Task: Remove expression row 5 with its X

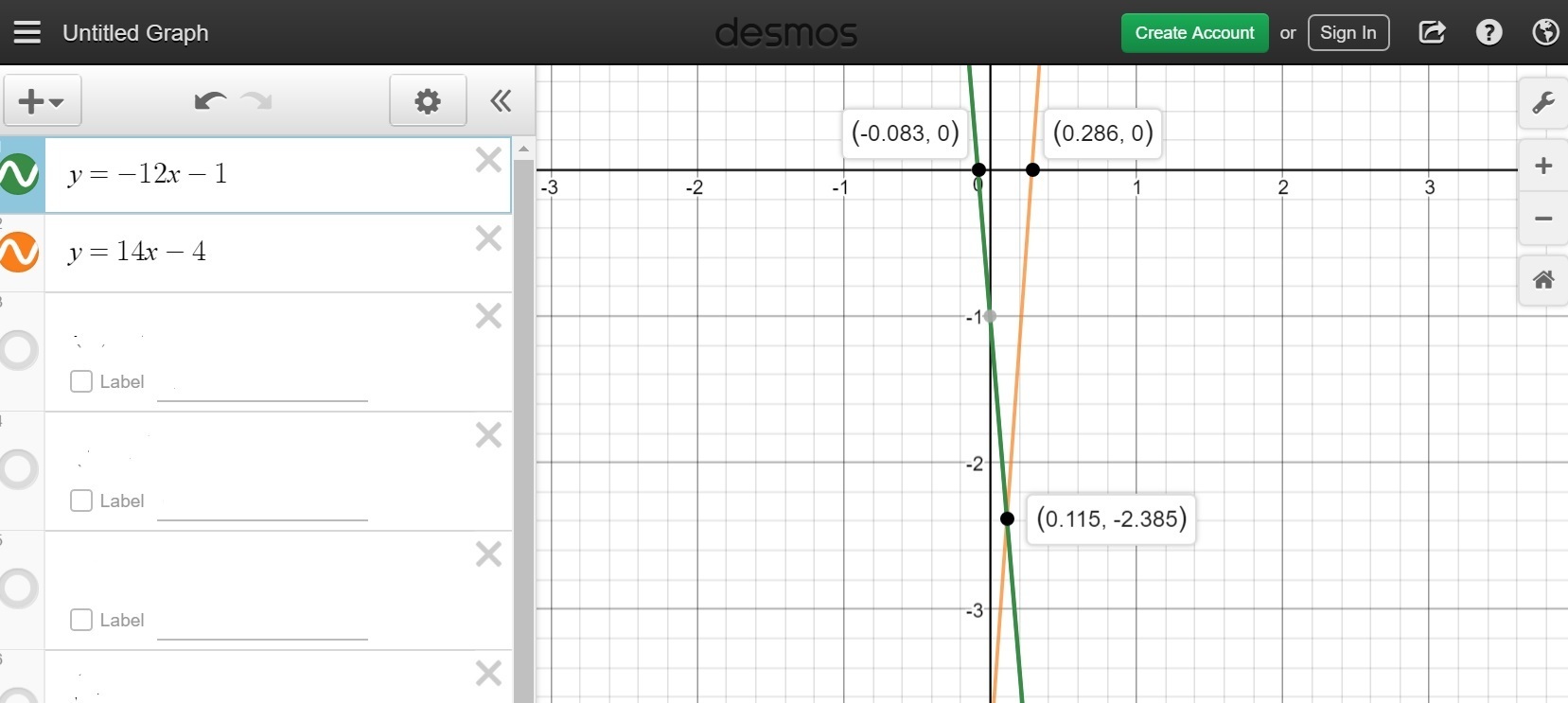Action: pyautogui.click(x=488, y=554)
